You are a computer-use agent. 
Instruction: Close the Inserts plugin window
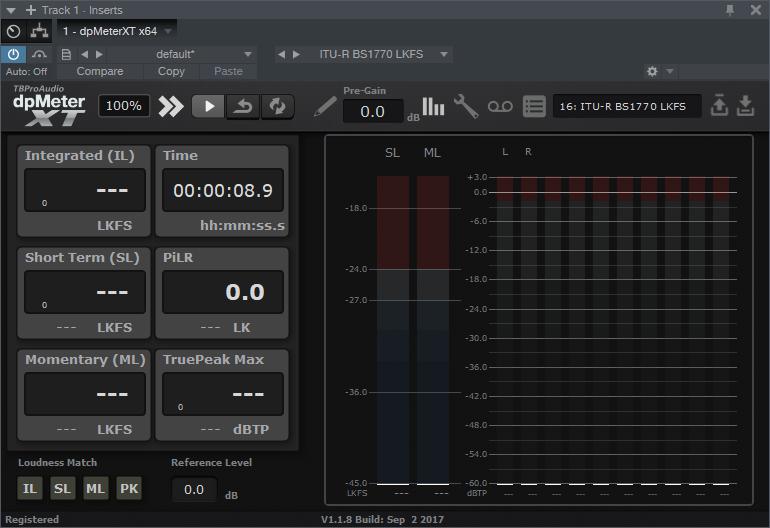click(x=756, y=10)
